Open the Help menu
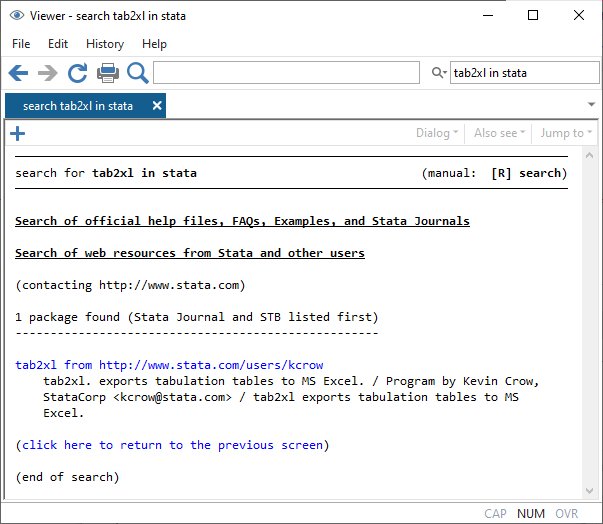This screenshot has width=603, height=524. point(154,44)
